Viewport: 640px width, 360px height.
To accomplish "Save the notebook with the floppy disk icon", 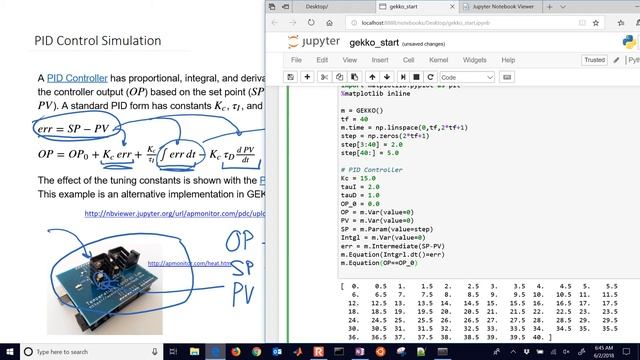I will click(x=291, y=77).
